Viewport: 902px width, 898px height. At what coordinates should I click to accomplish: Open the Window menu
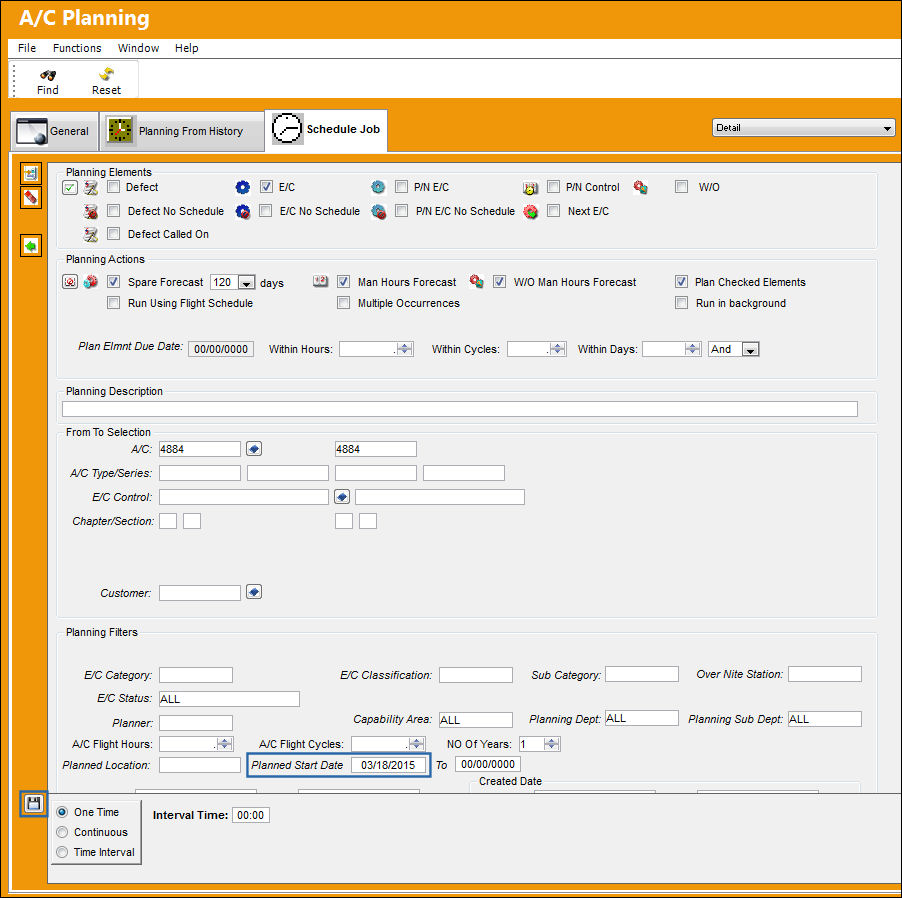click(x=138, y=48)
